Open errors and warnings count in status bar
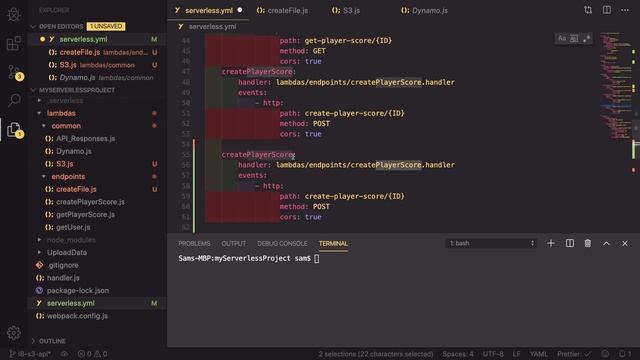 (92, 354)
